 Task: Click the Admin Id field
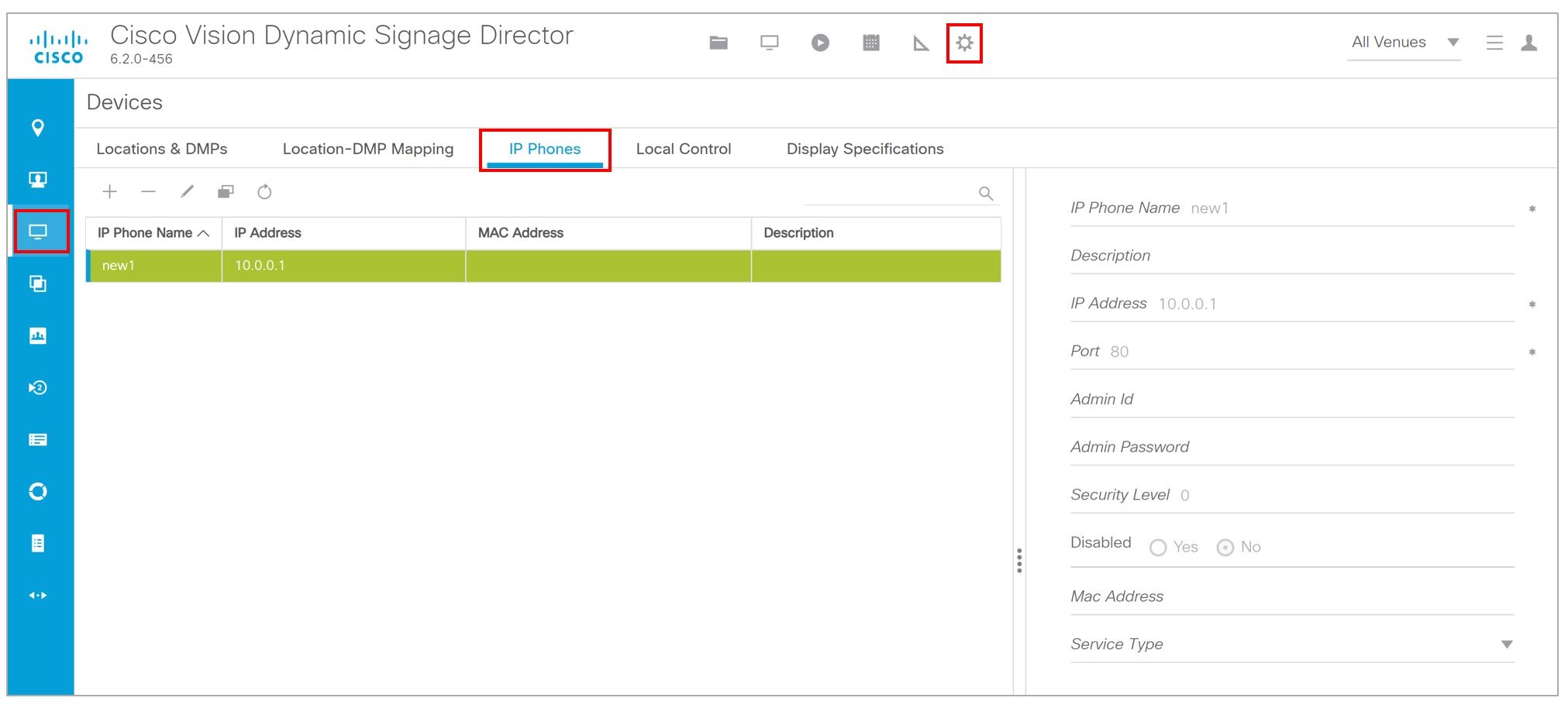point(1292,400)
